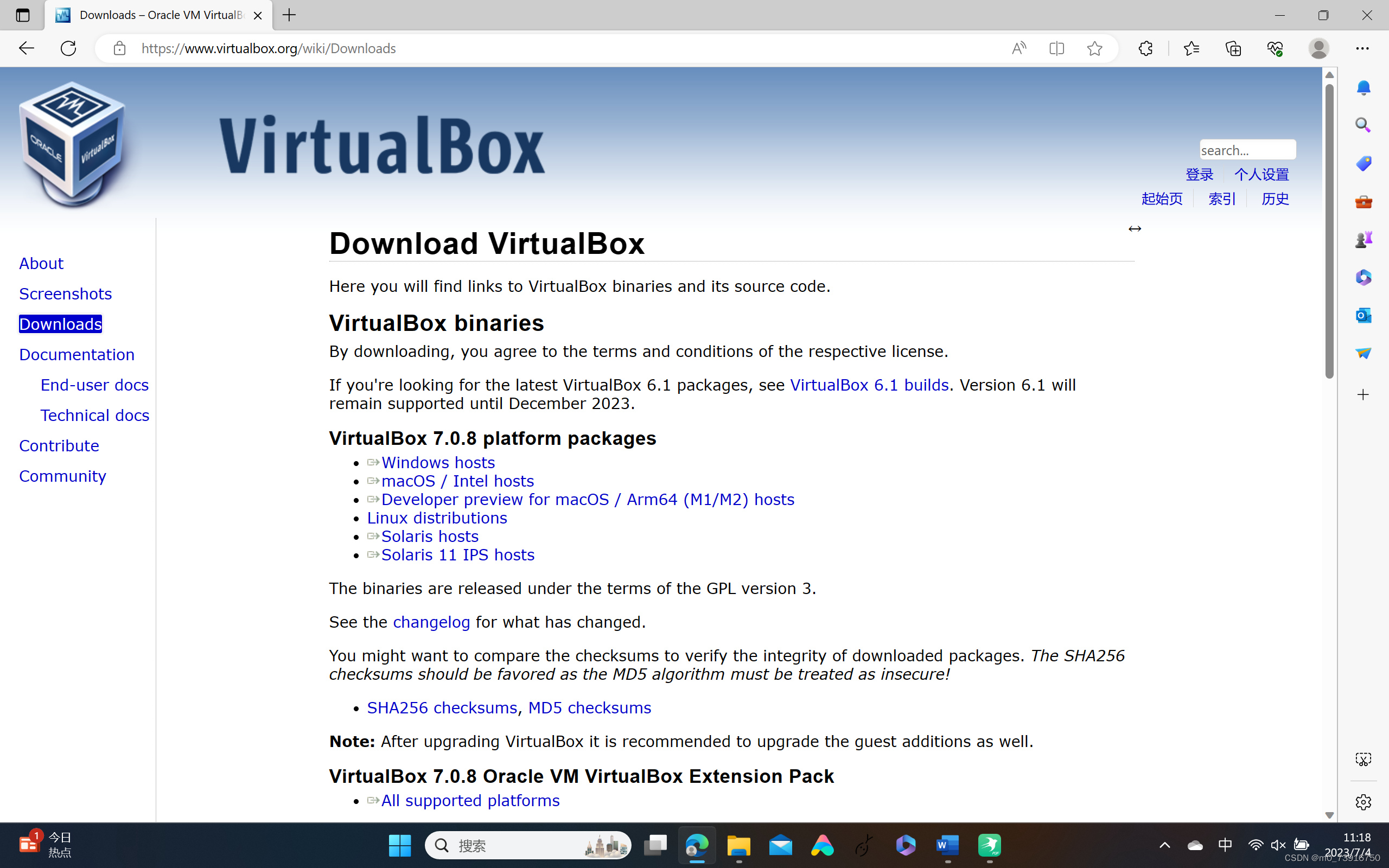Toggle the volume mute icon in system tray
The height and width of the screenshot is (868, 1389).
(1278, 845)
